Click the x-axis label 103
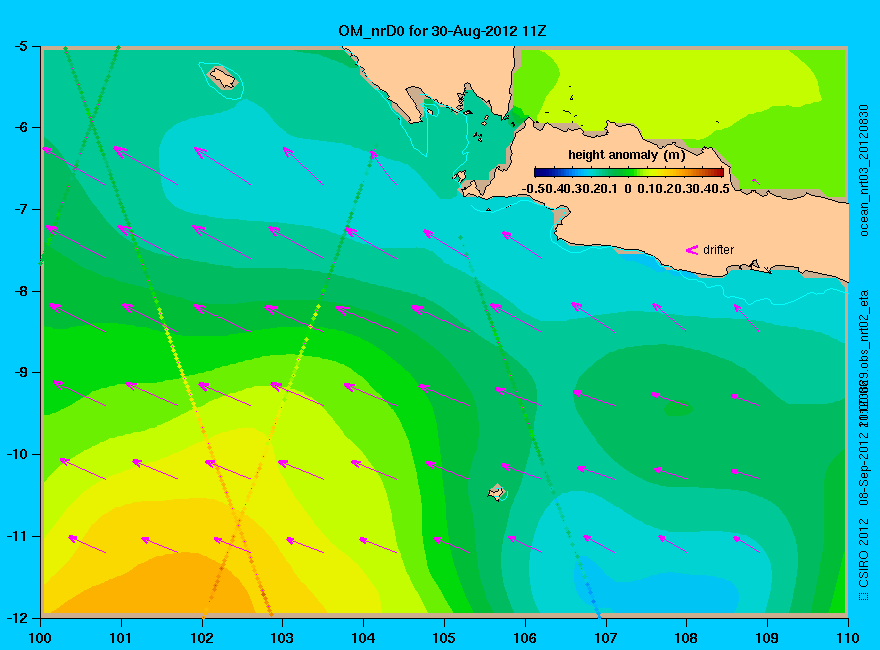880x650 pixels. pos(282,638)
